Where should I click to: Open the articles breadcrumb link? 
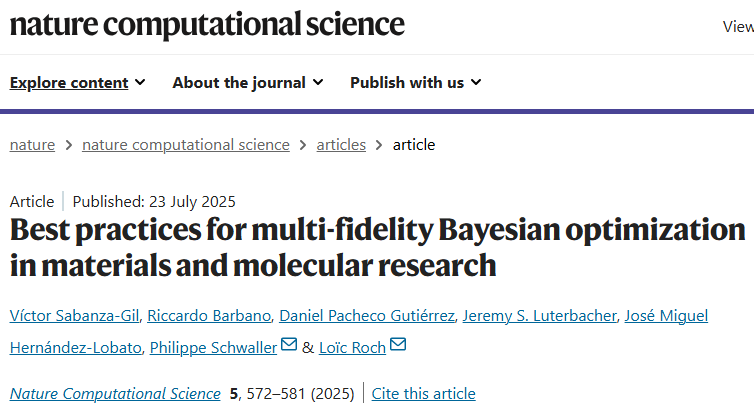coord(341,145)
